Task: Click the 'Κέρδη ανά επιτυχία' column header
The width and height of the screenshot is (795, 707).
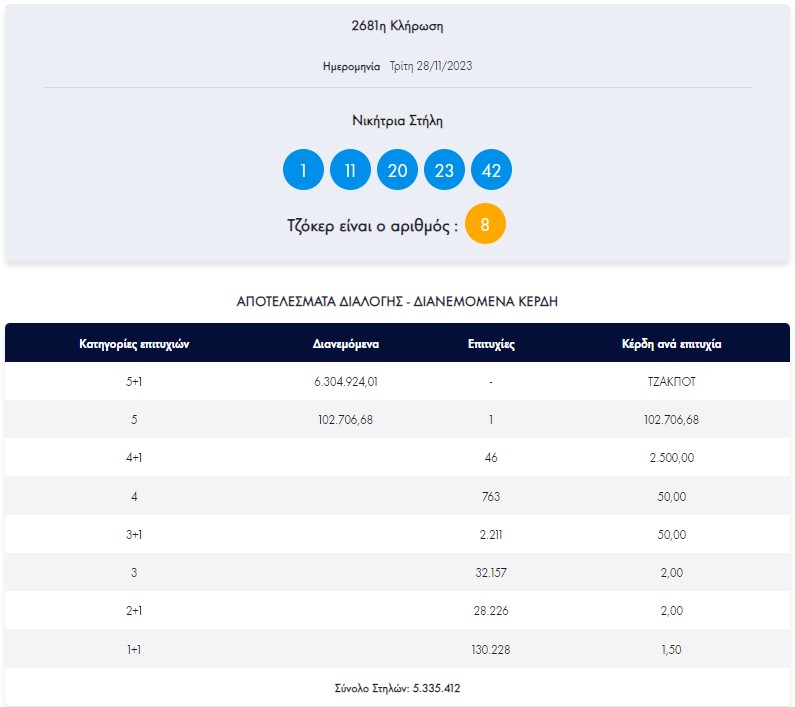Action: coord(672,343)
